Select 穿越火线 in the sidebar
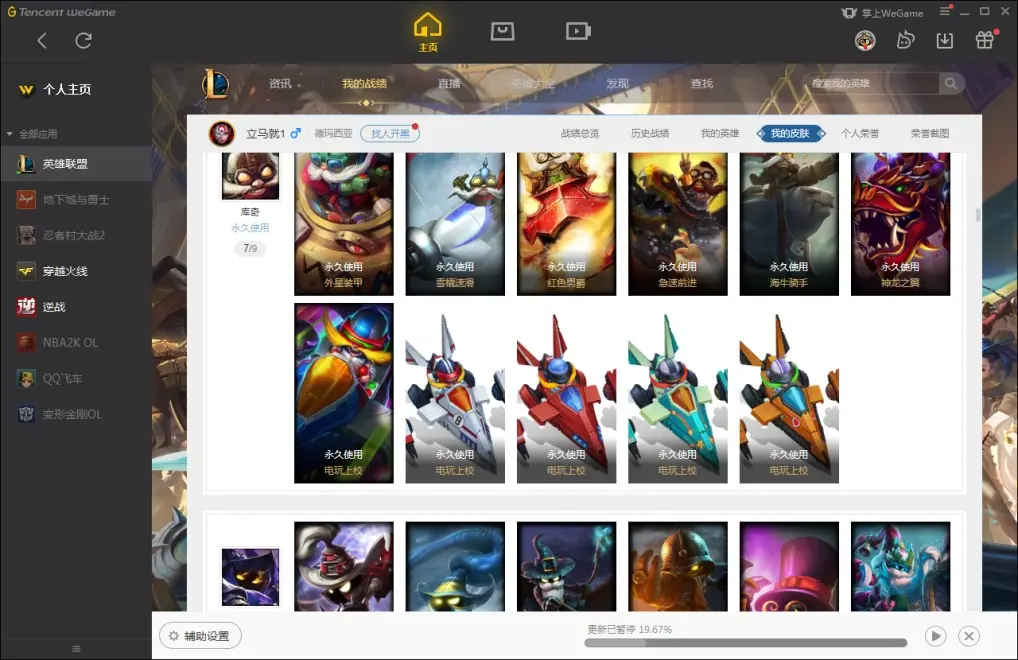This screenshot has height=660, width=1018. tap(76, 271)
